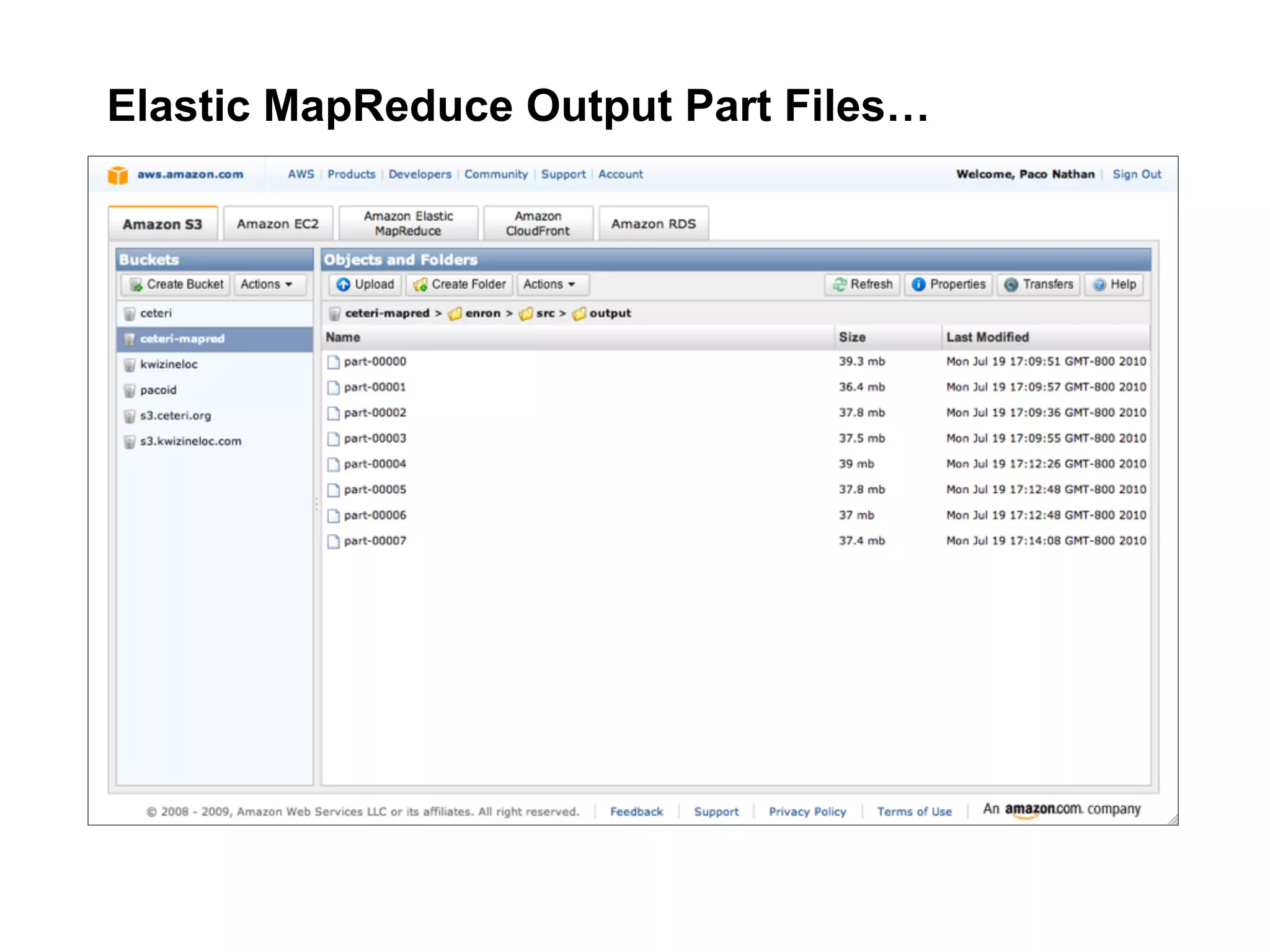
Task: Click the file icon for part-00002
Action: point(334,413)
